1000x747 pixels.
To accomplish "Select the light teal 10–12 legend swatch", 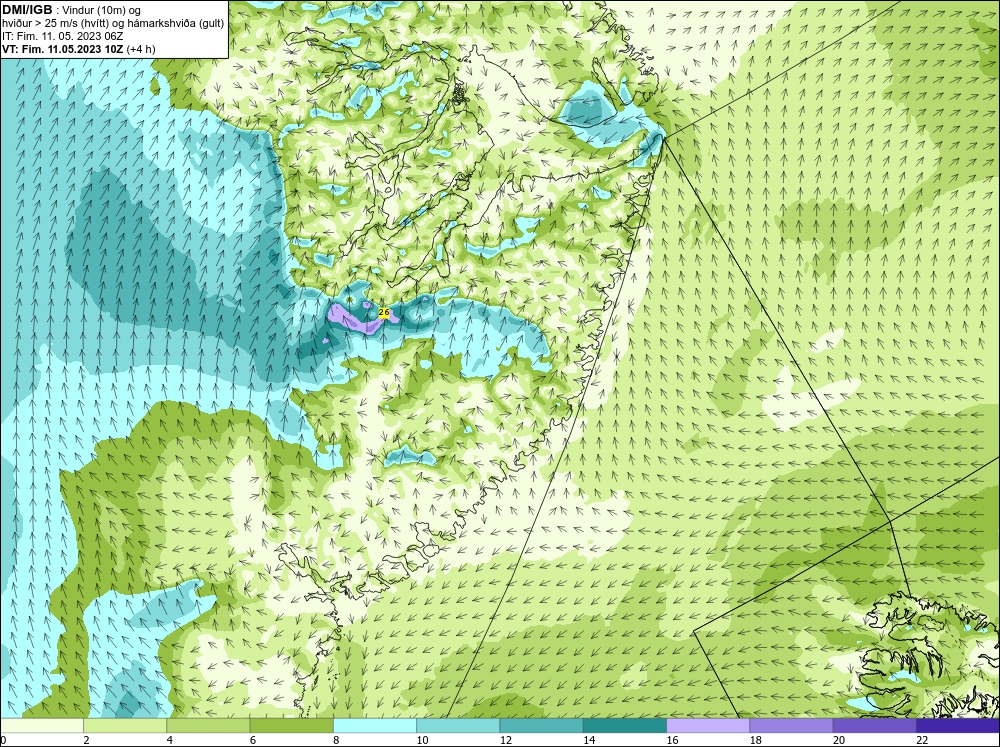I will point(458,725).
